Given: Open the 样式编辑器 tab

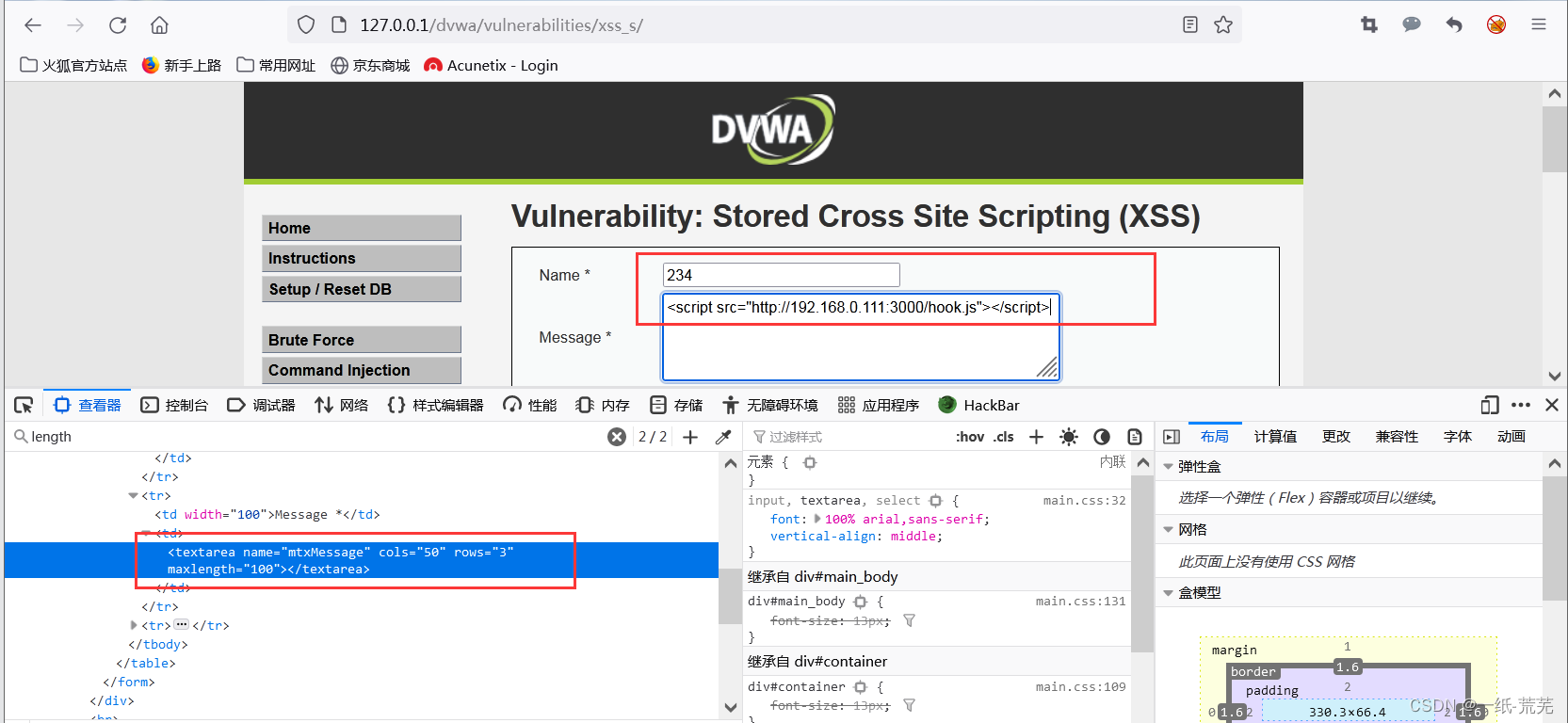Looking at the screenshot, I should 435,405.
